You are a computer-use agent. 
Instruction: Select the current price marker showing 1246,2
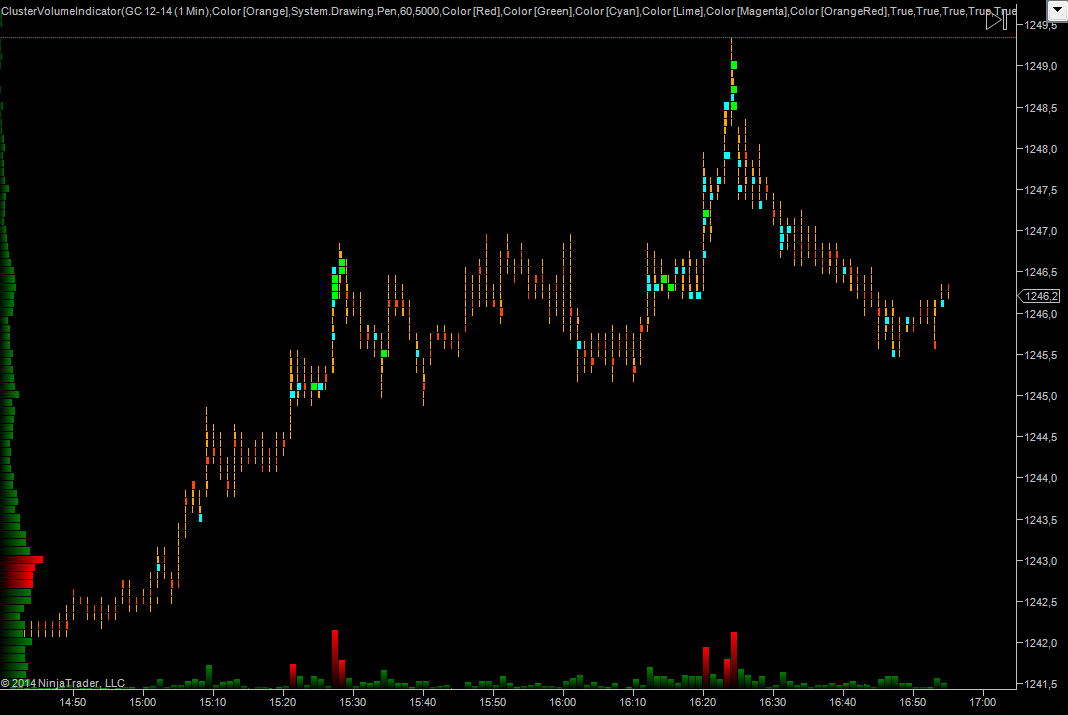1039,296
